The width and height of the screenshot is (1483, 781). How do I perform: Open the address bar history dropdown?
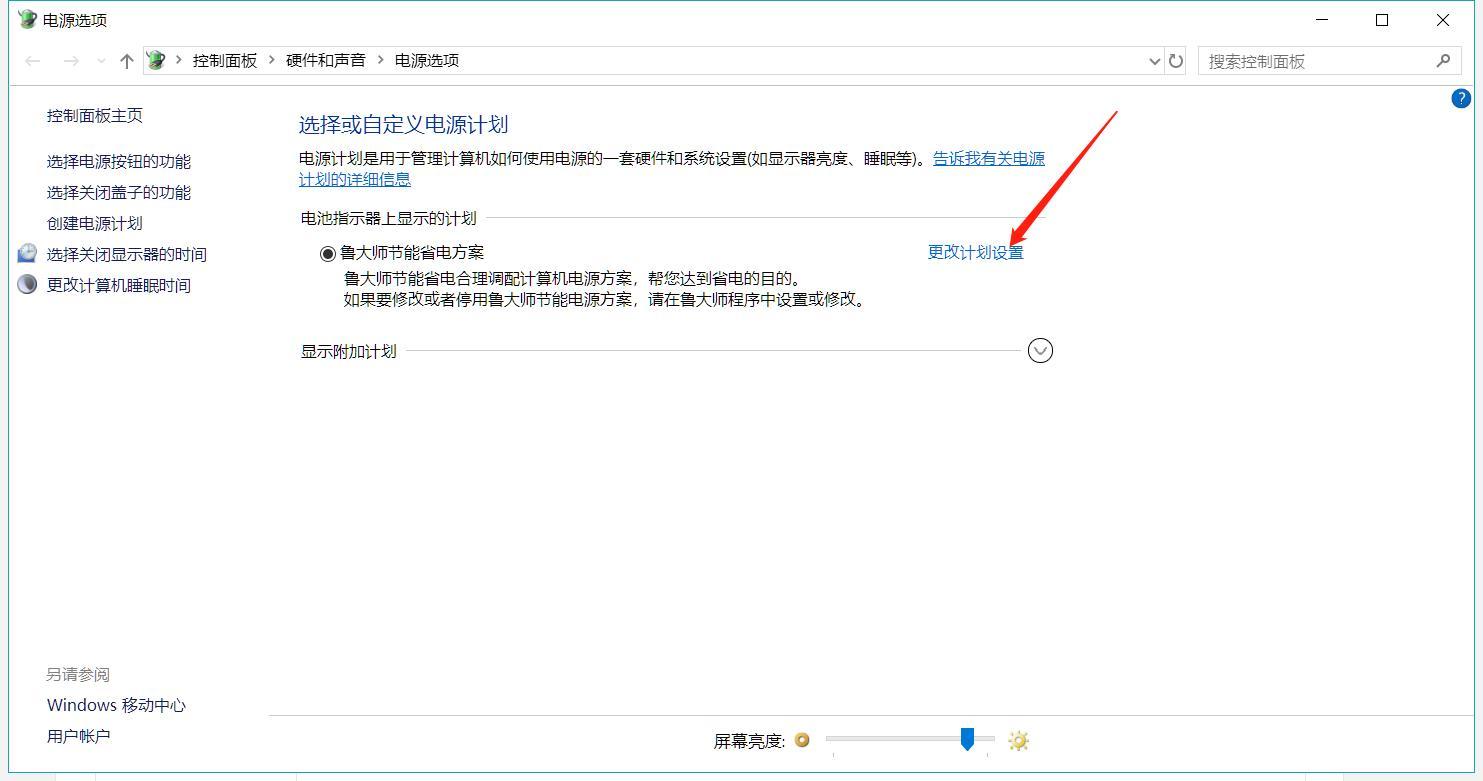(x=1156, y=61)
